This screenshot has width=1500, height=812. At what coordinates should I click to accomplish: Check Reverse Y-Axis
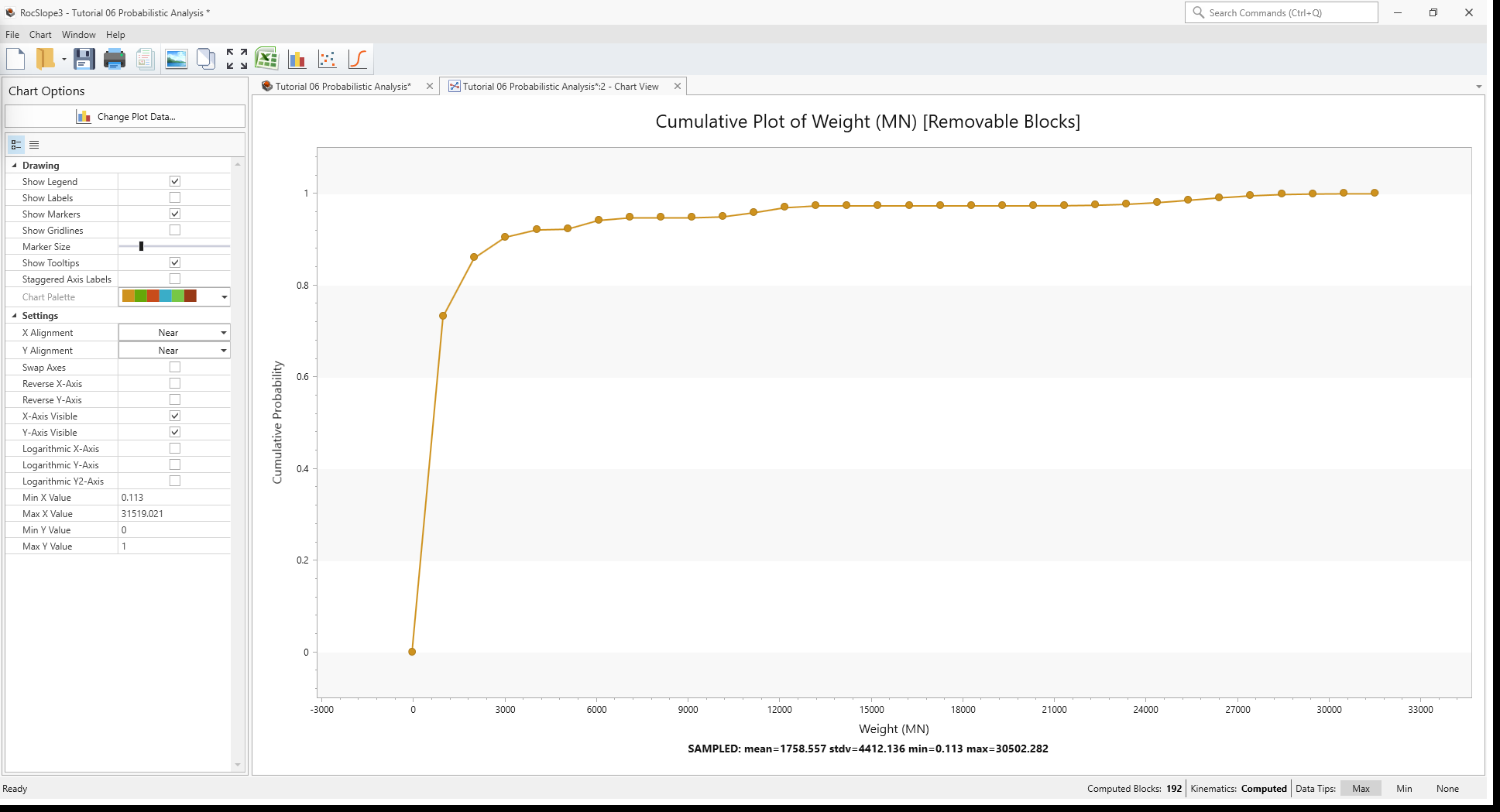point(175,399)
